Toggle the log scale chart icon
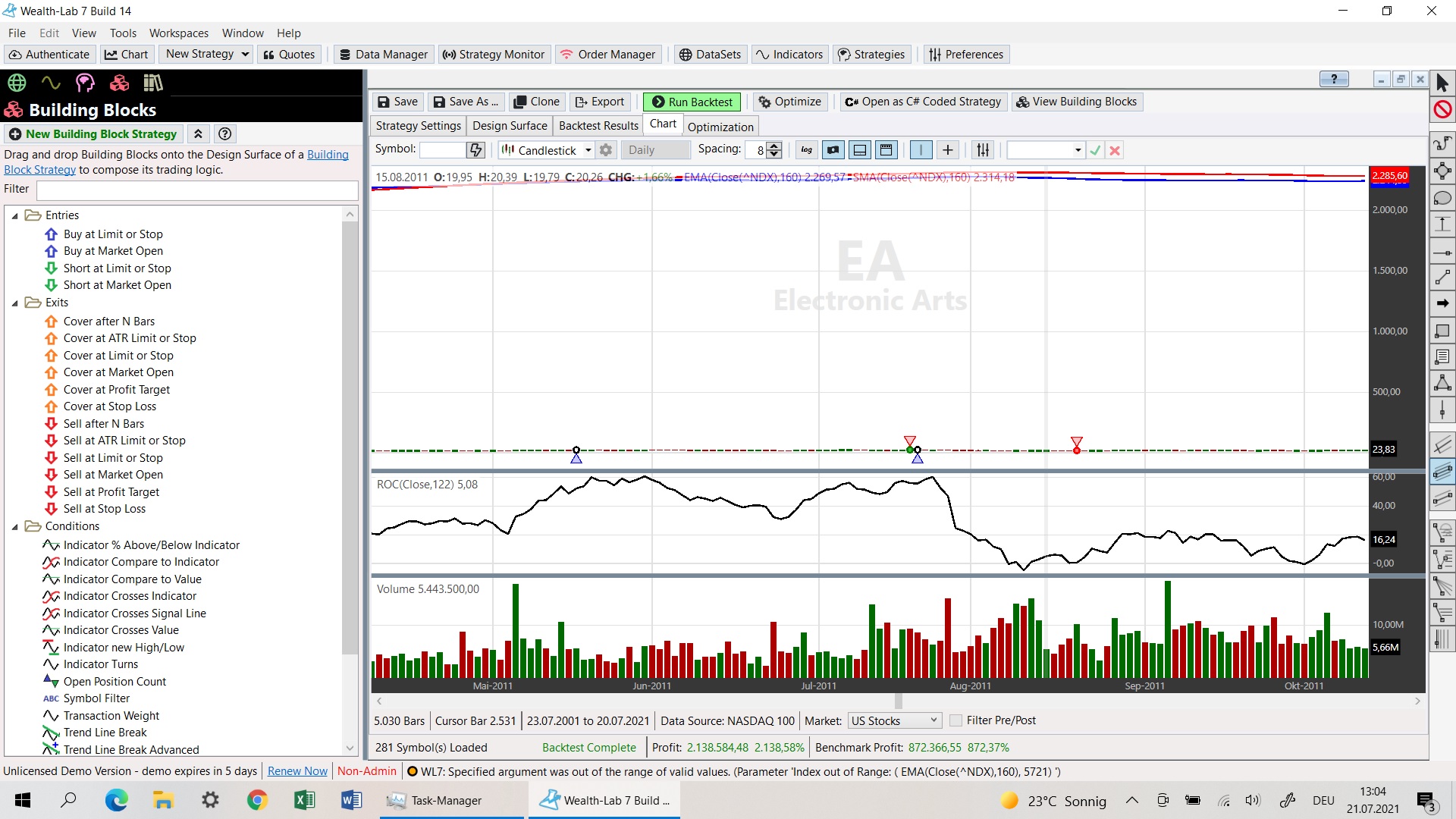The image size is (1456, 819). tap(806, 150)
